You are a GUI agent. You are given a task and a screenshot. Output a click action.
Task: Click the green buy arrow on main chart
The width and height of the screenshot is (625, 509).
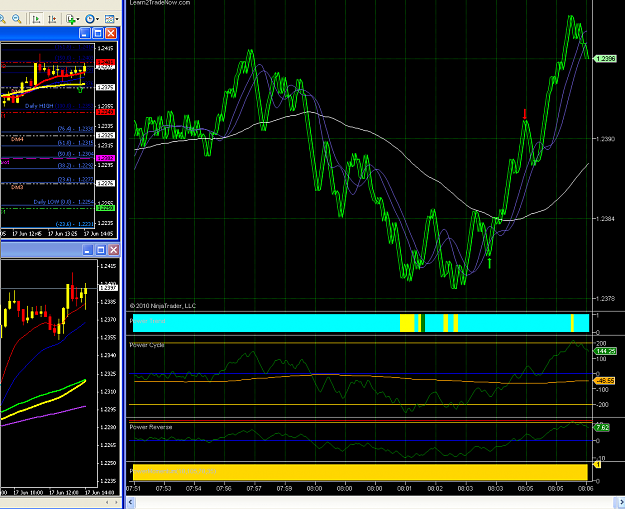[x=490, y=263]
